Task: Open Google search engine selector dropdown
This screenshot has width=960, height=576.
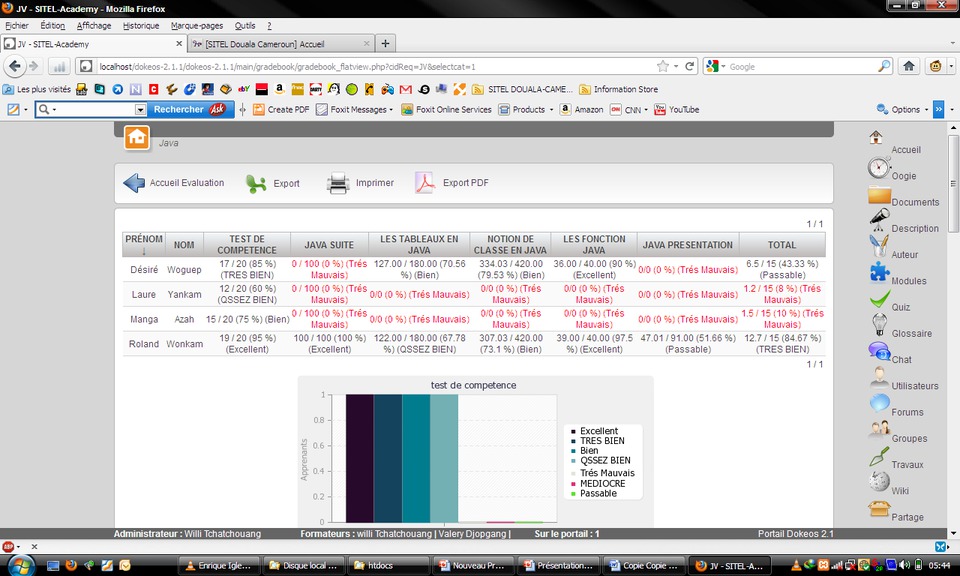Action: (x=723, y=66)
